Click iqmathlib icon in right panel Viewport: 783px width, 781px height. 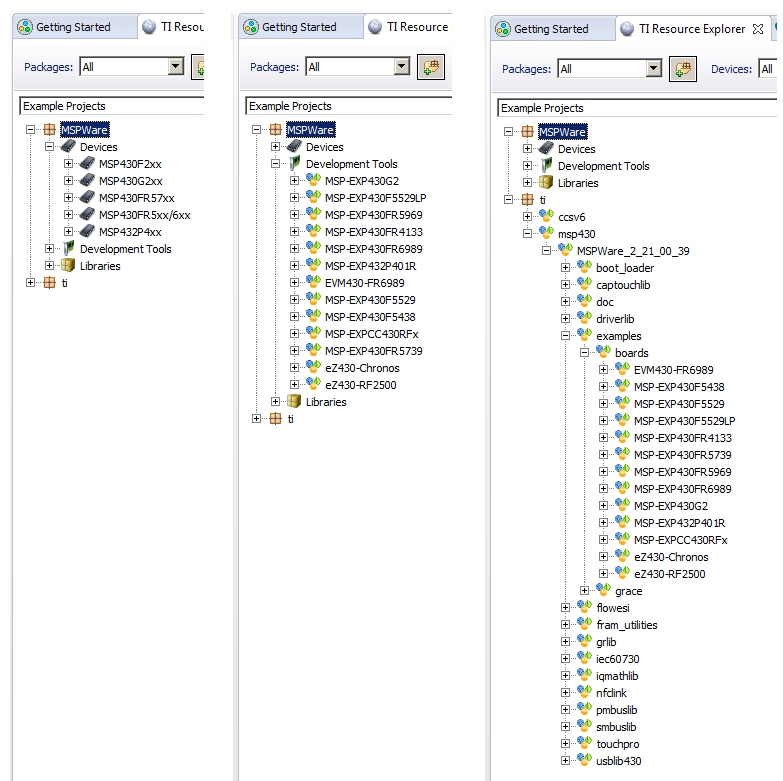point(584,675)
